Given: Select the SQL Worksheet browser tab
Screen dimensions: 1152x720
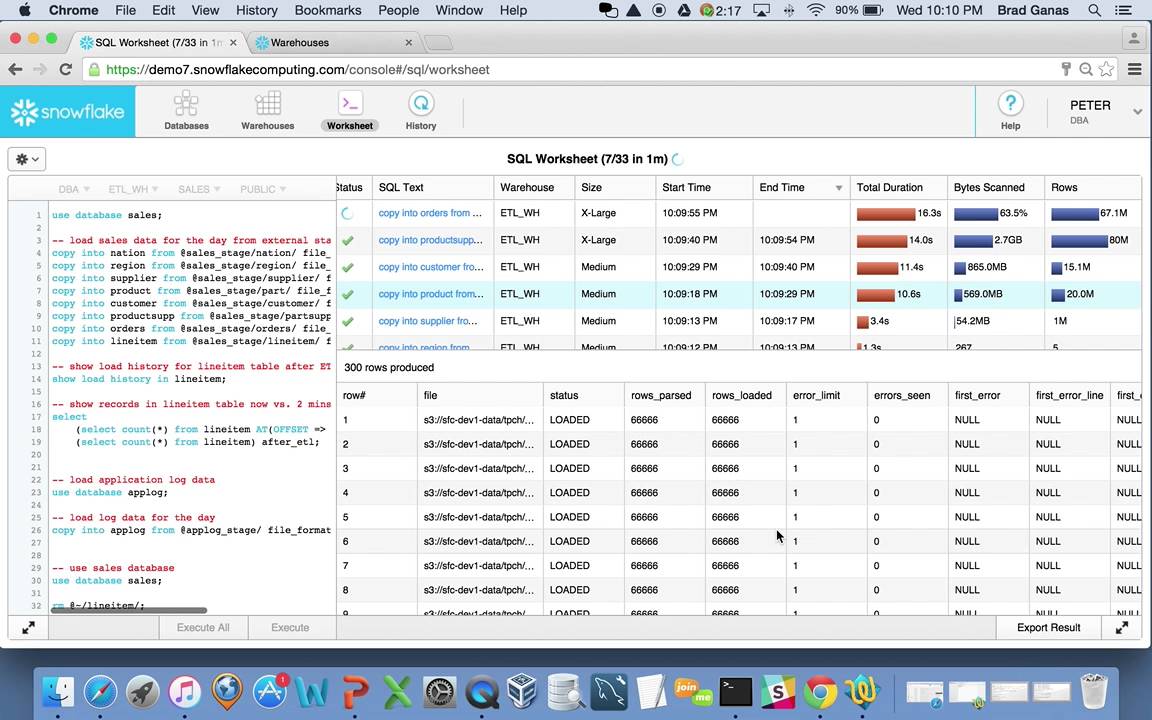Looking at the screenshot, I should tap(159, 43).
